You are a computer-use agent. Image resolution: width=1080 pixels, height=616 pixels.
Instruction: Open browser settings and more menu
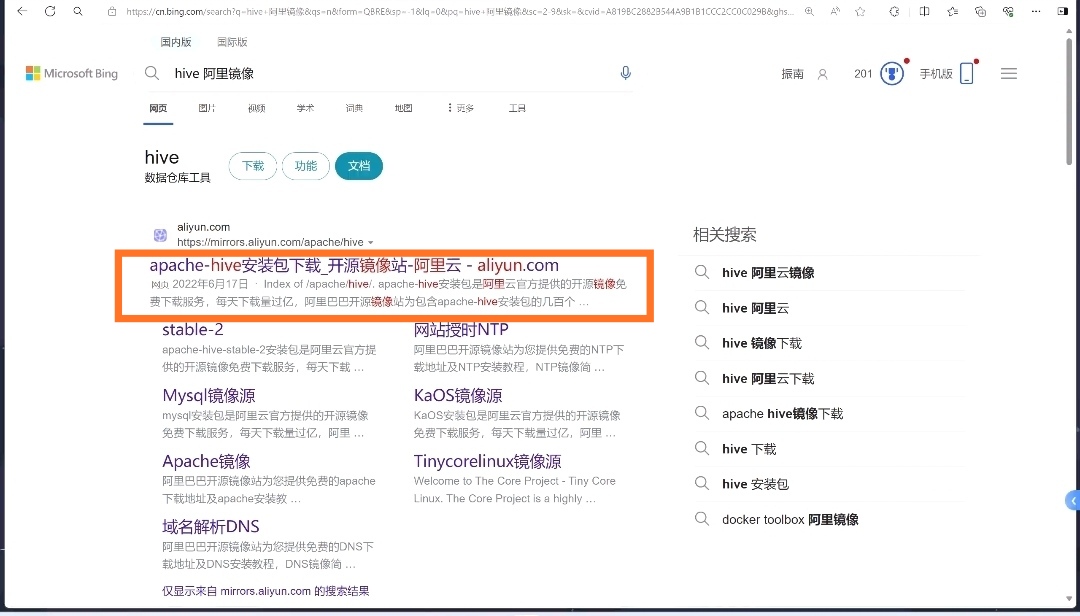[x=1036, y=12]
